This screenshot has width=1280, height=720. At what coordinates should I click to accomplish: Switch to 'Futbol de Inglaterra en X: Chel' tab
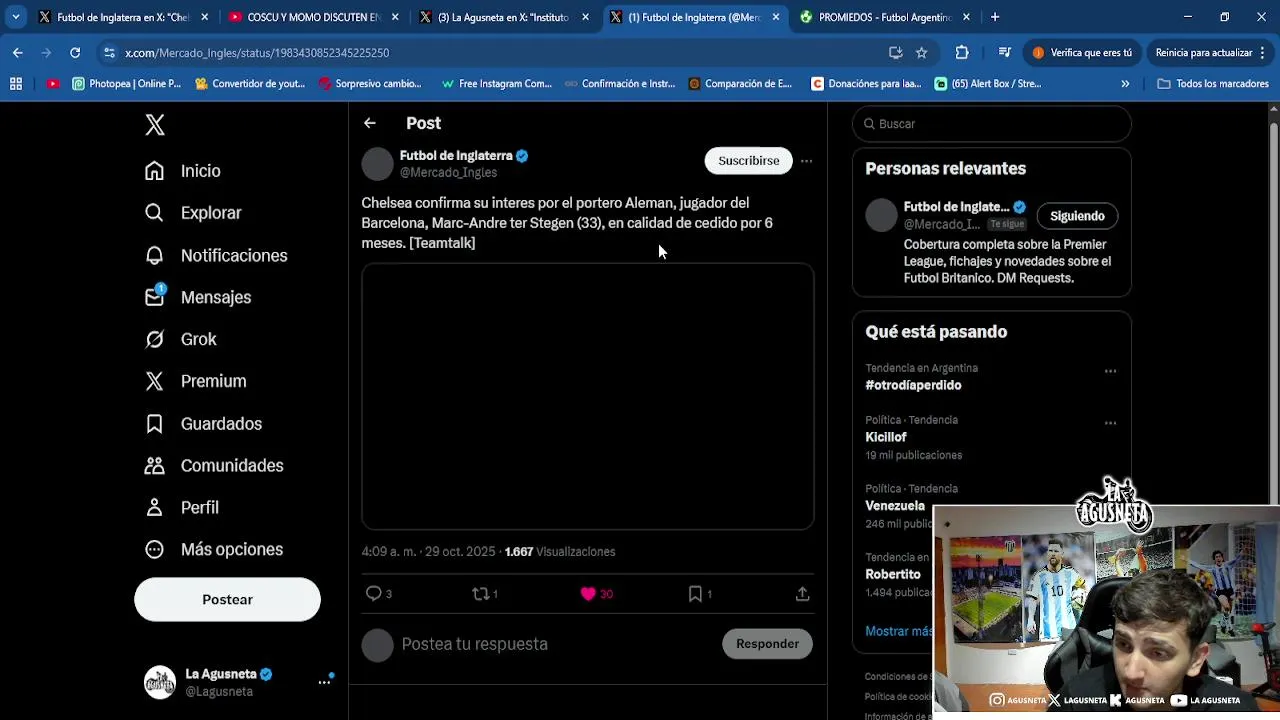[122, 17]
